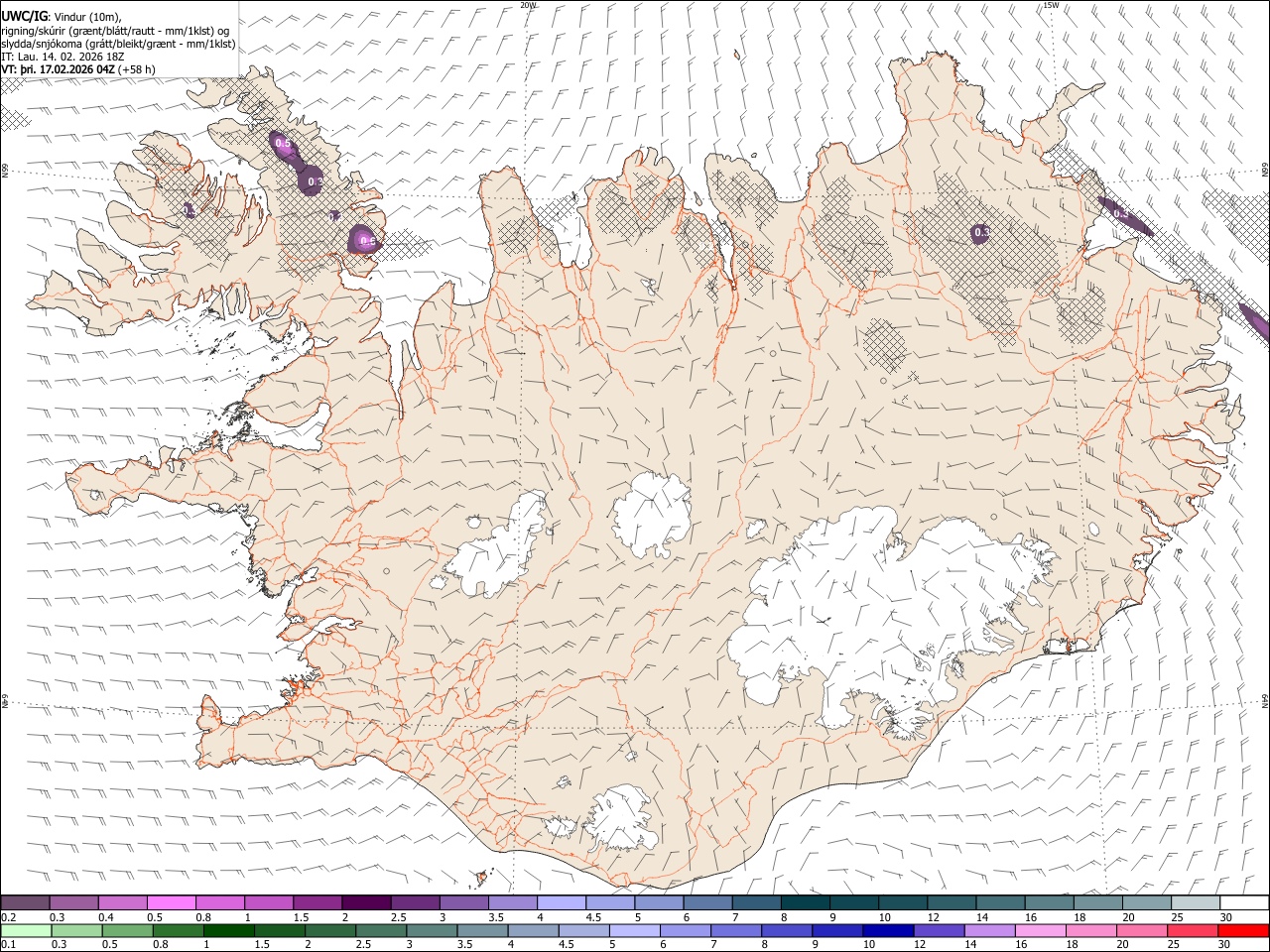Image resolution: width=1270 pixels, height=952 pixels.
Task: Click the bright pink upper swatch between 0.5 and 0.8
Action: tap(172, 902)
